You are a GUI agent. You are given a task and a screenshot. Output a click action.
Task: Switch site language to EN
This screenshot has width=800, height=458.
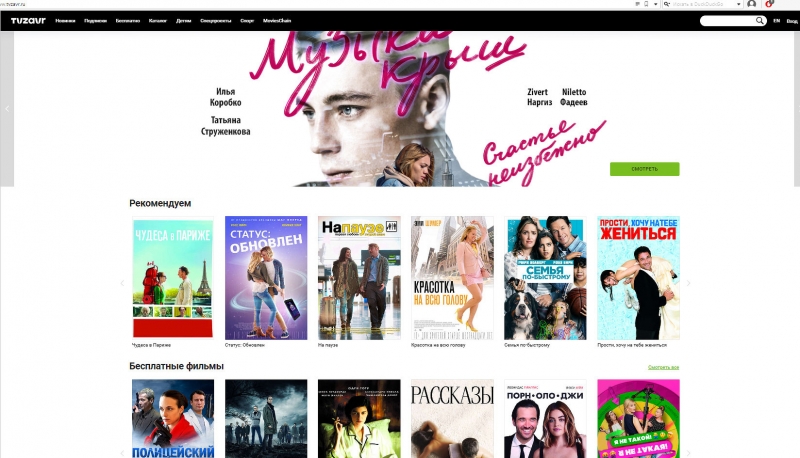776,20
